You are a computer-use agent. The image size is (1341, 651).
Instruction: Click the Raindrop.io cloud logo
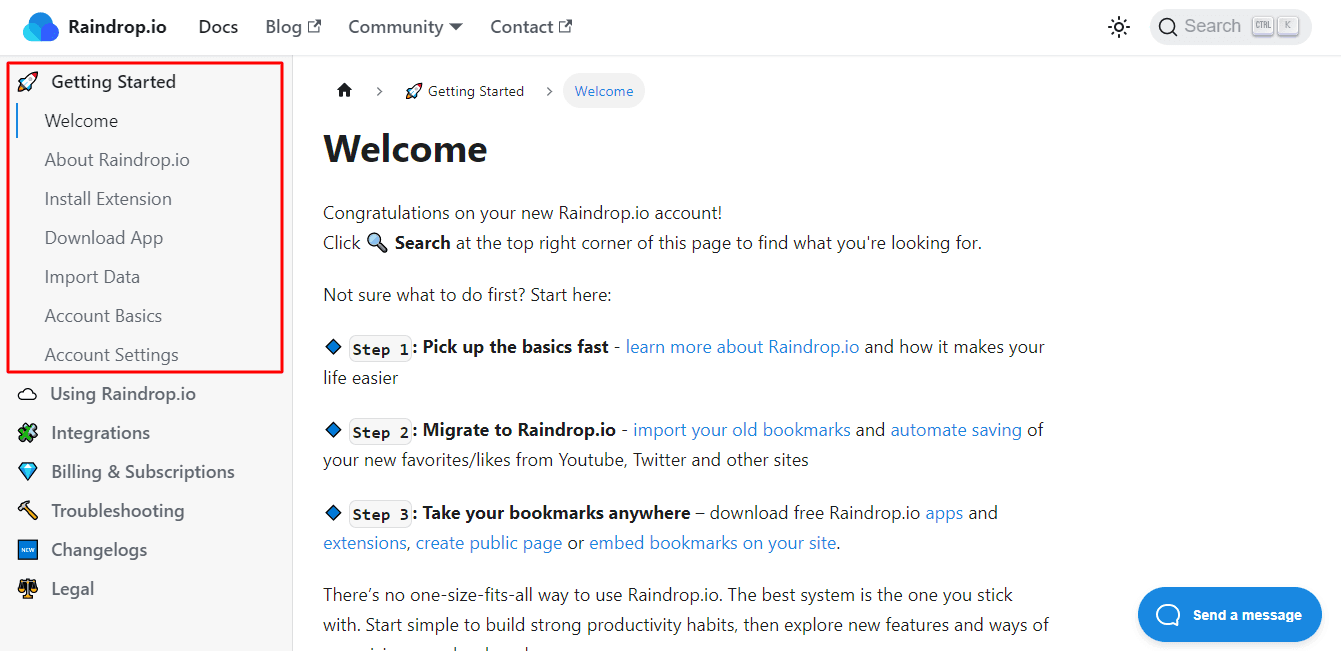(41, 27)
